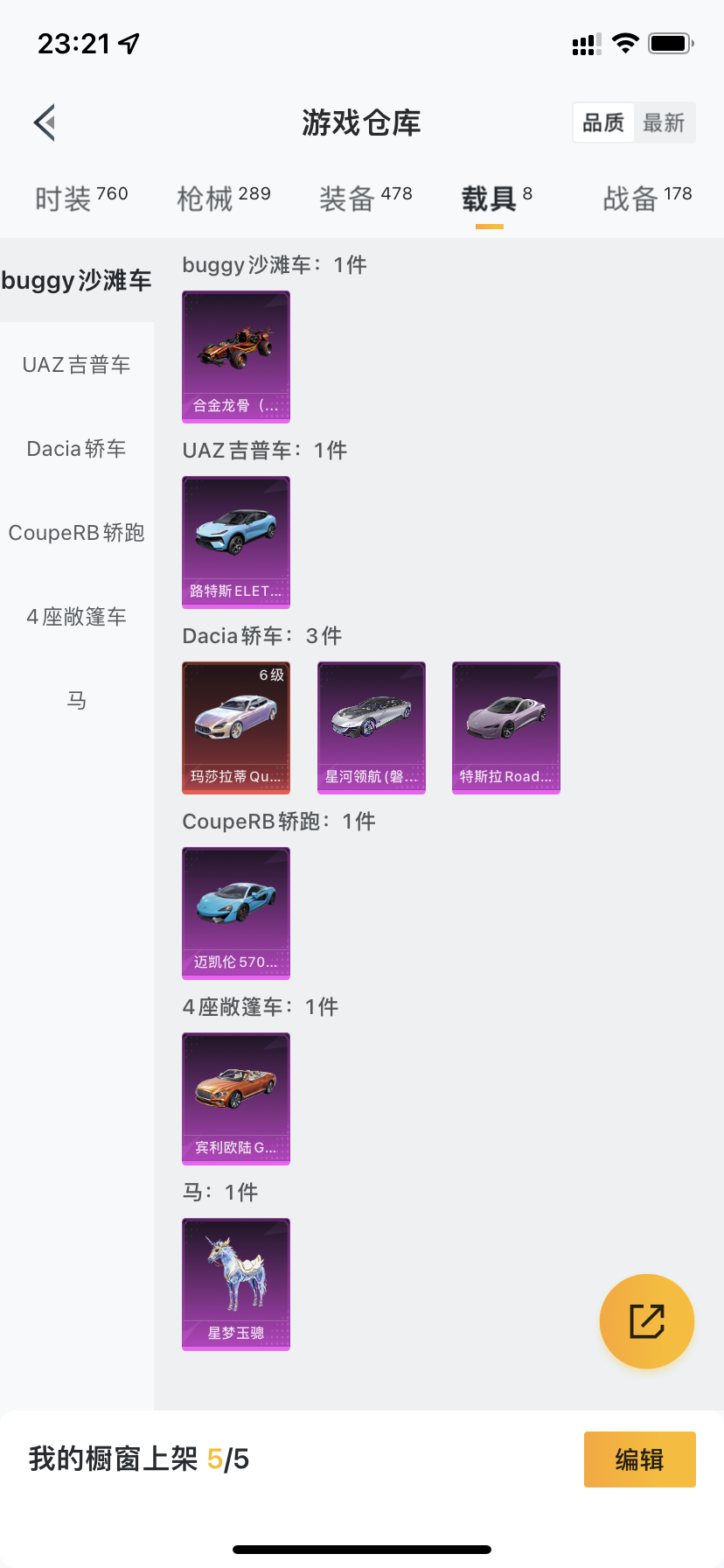Select CoupeRB轿跑 sidebar category
This screenshot has width=724, height=1568.
77,532
